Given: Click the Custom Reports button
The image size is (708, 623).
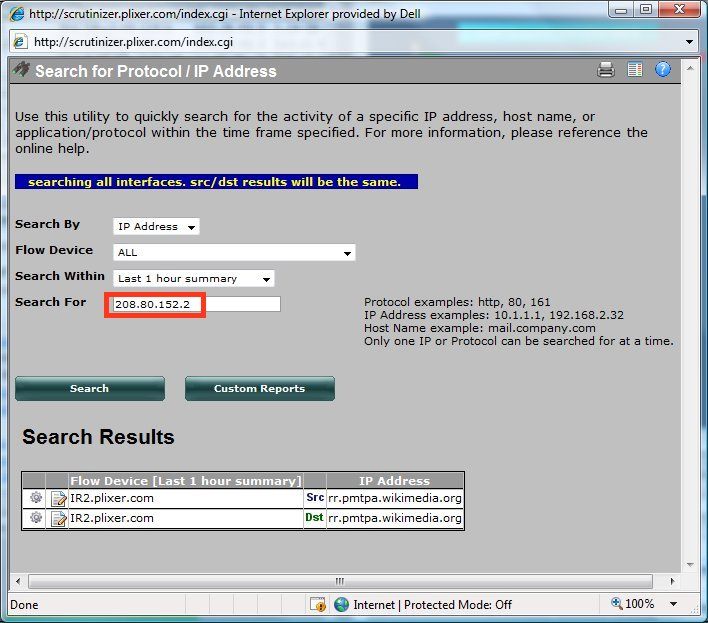Looking at the screenshot, I should click(260, 389).
